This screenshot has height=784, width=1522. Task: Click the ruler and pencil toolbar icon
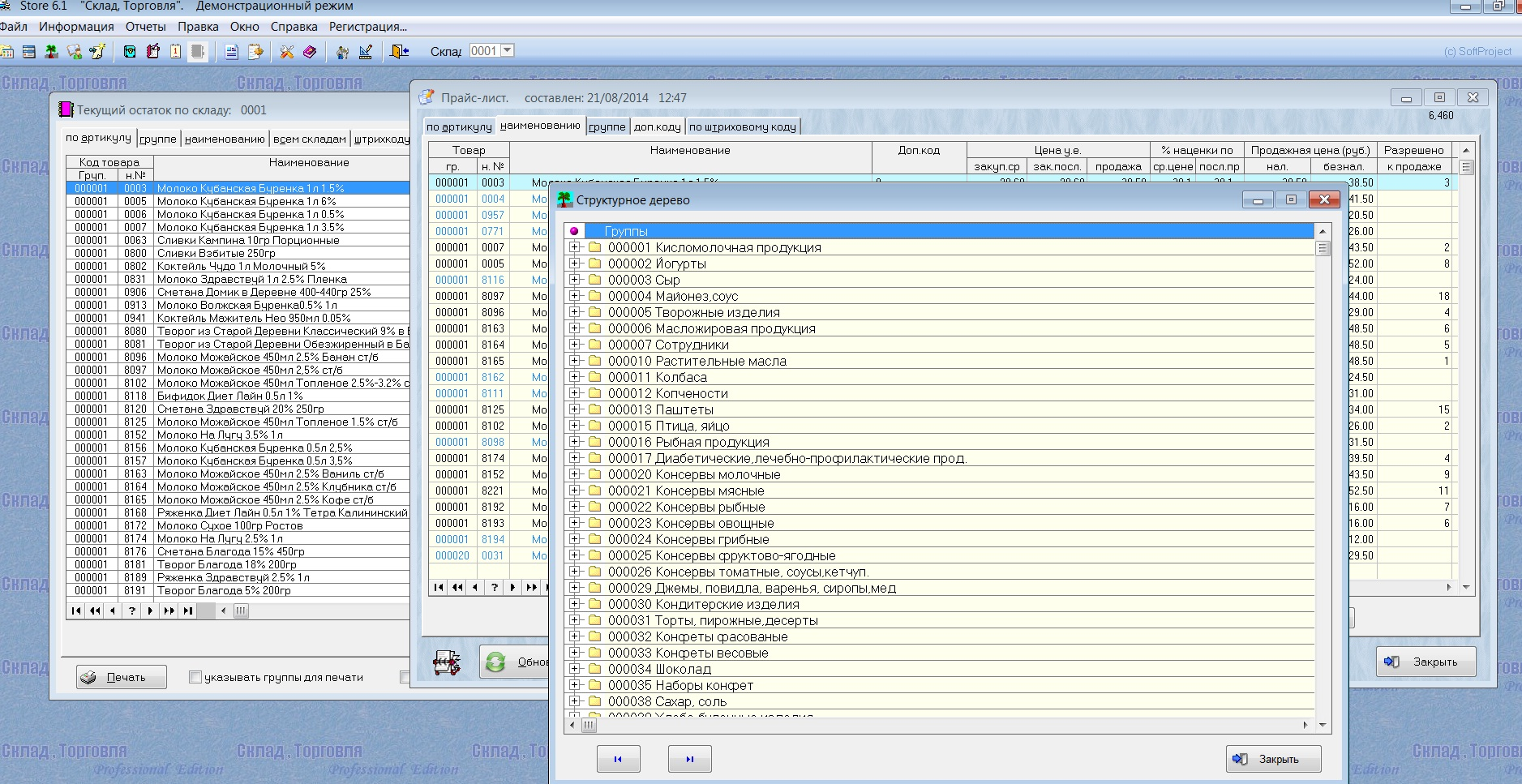(366, 52)
